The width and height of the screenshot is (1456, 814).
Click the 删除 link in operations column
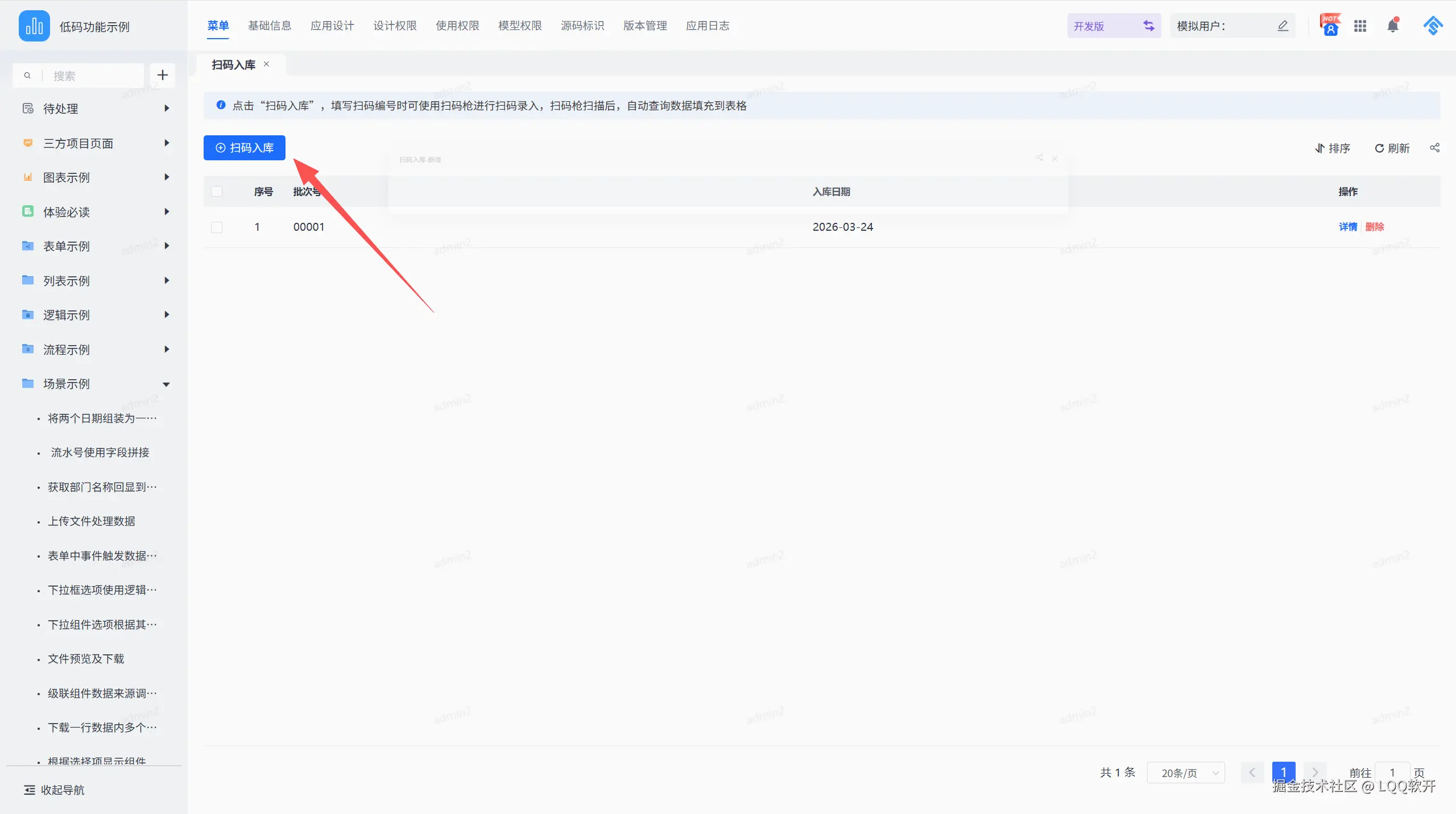pos(1374,227)
